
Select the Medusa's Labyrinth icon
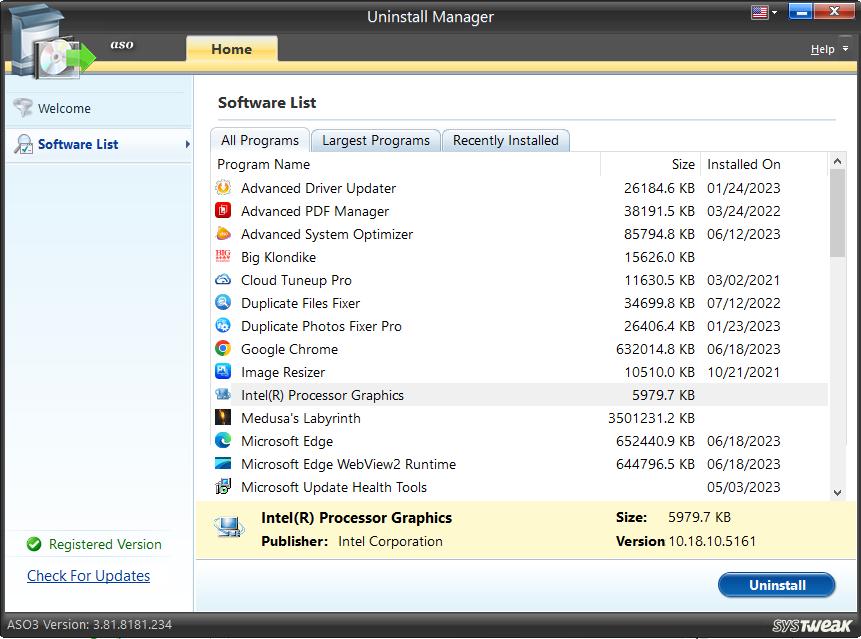[223, 418]
